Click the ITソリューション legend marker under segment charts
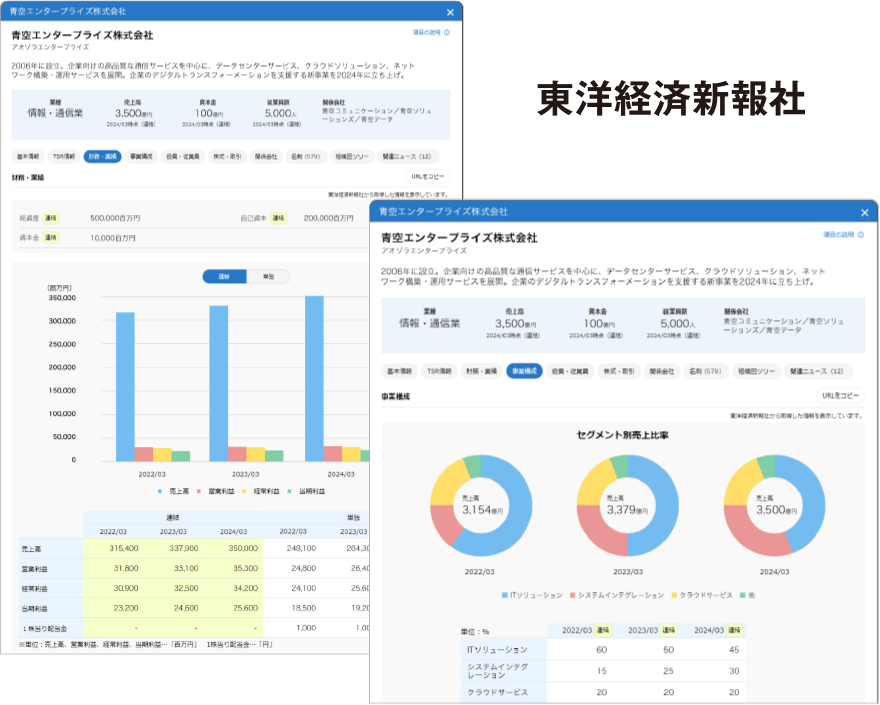The width and height of the screenshot is (880, 705). pos(503,592)
